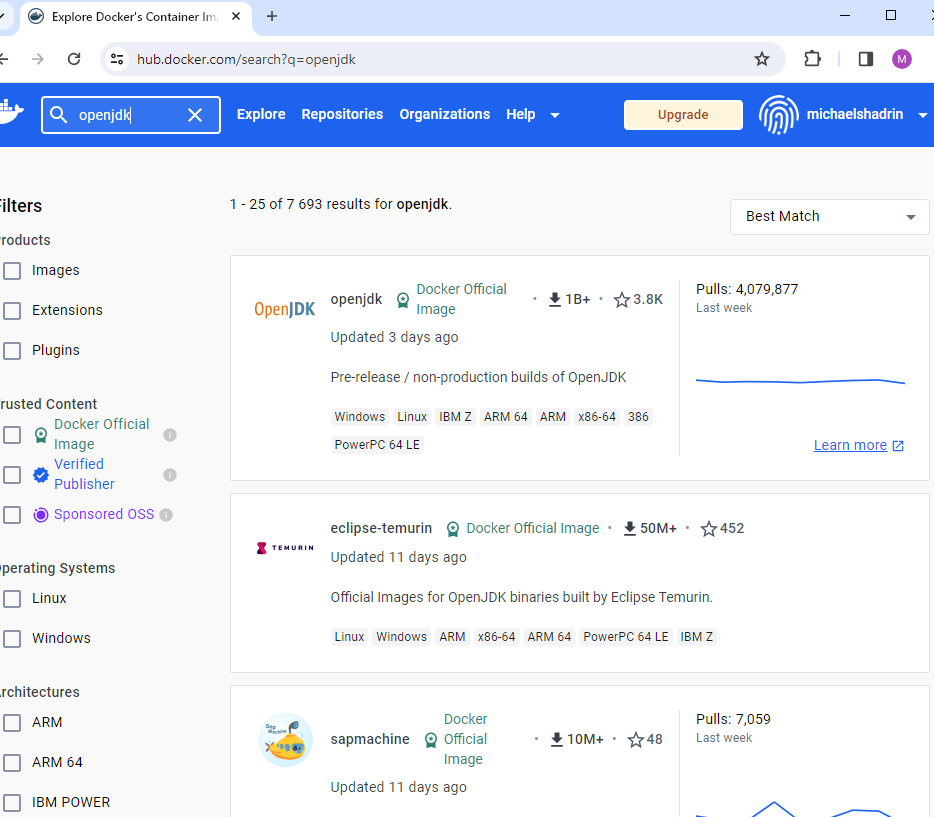Show info for Docker Official Image filter
This screenshot has width=934, height=817.
pos(170,435)
